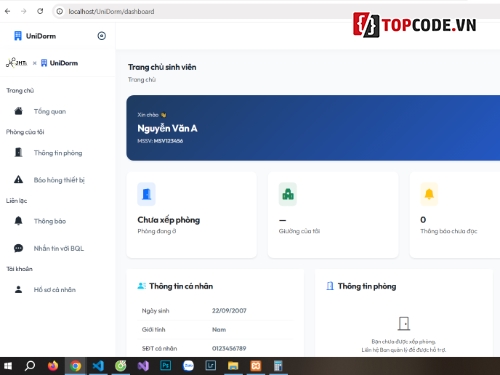Click the localhost/UniDorm/dashboard address bar
This screenshot has width=500, height=375.
pyautogui.click(x=111, y=11)
